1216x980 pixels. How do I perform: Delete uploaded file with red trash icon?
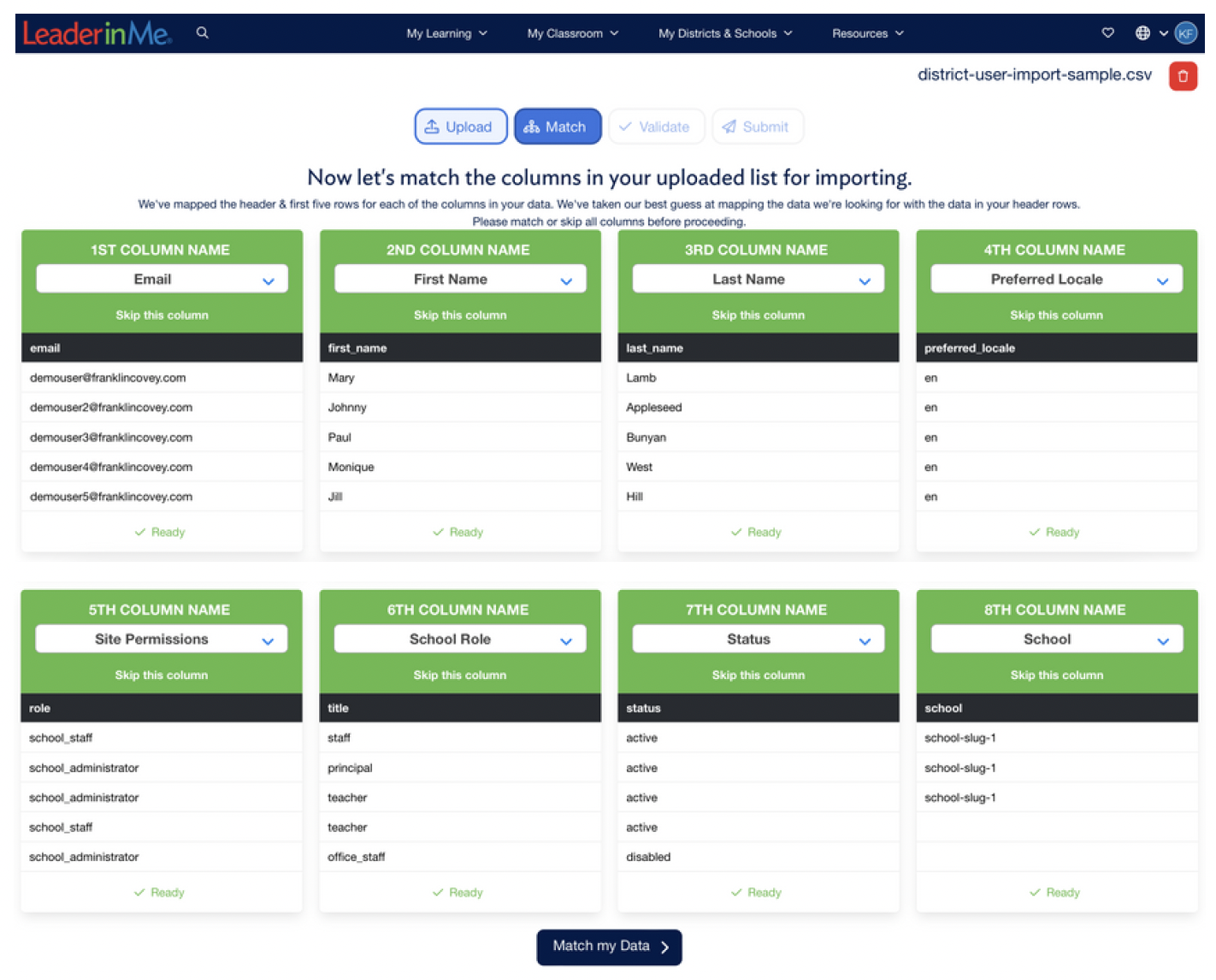pos(1183,76)
